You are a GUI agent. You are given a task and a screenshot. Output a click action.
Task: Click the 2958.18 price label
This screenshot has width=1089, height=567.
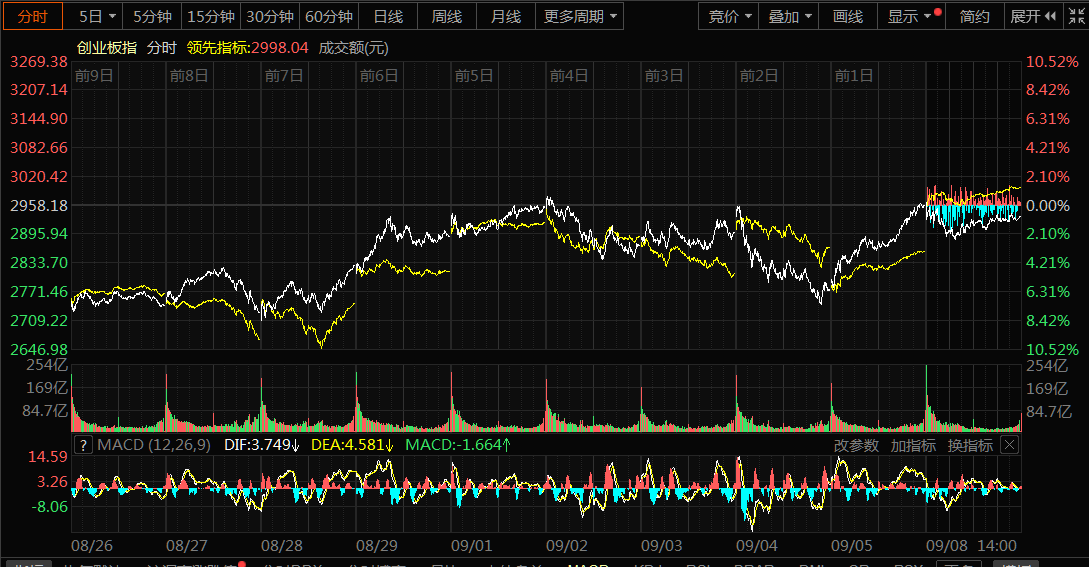coord(39,206)
